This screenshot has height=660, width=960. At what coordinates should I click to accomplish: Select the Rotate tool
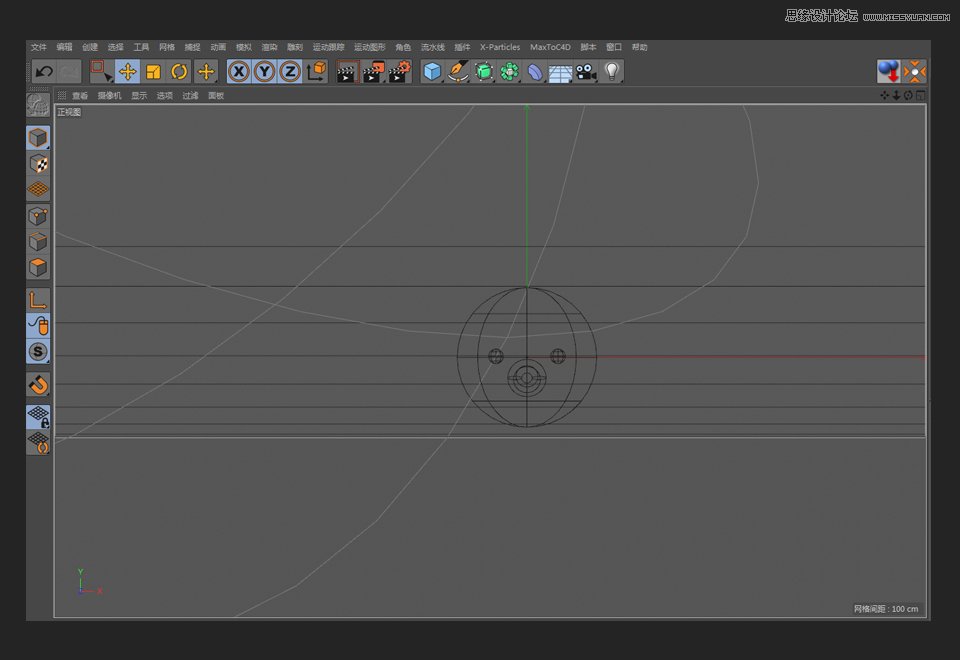[179, 71]
